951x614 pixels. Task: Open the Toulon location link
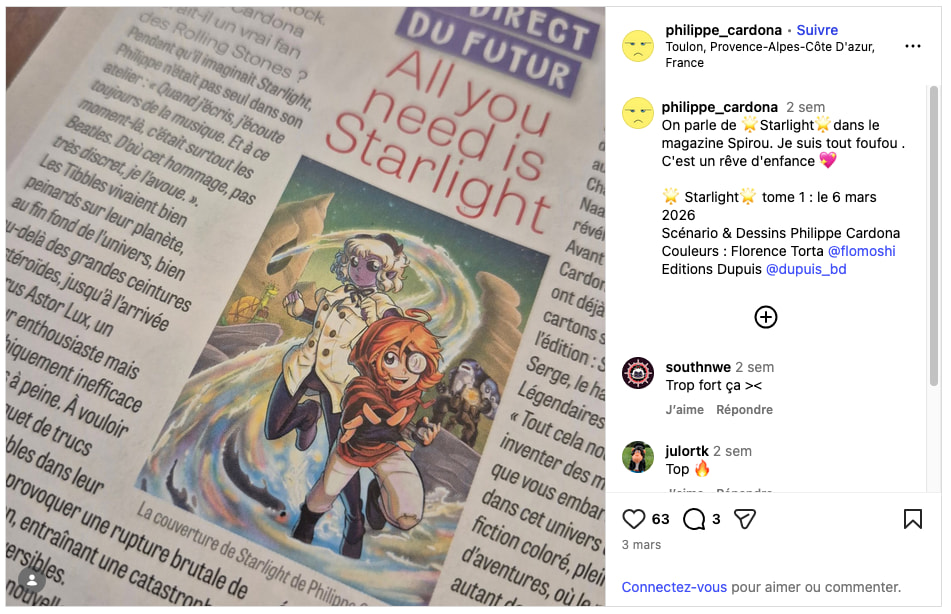pyautogui.click(x=770, y=55)
